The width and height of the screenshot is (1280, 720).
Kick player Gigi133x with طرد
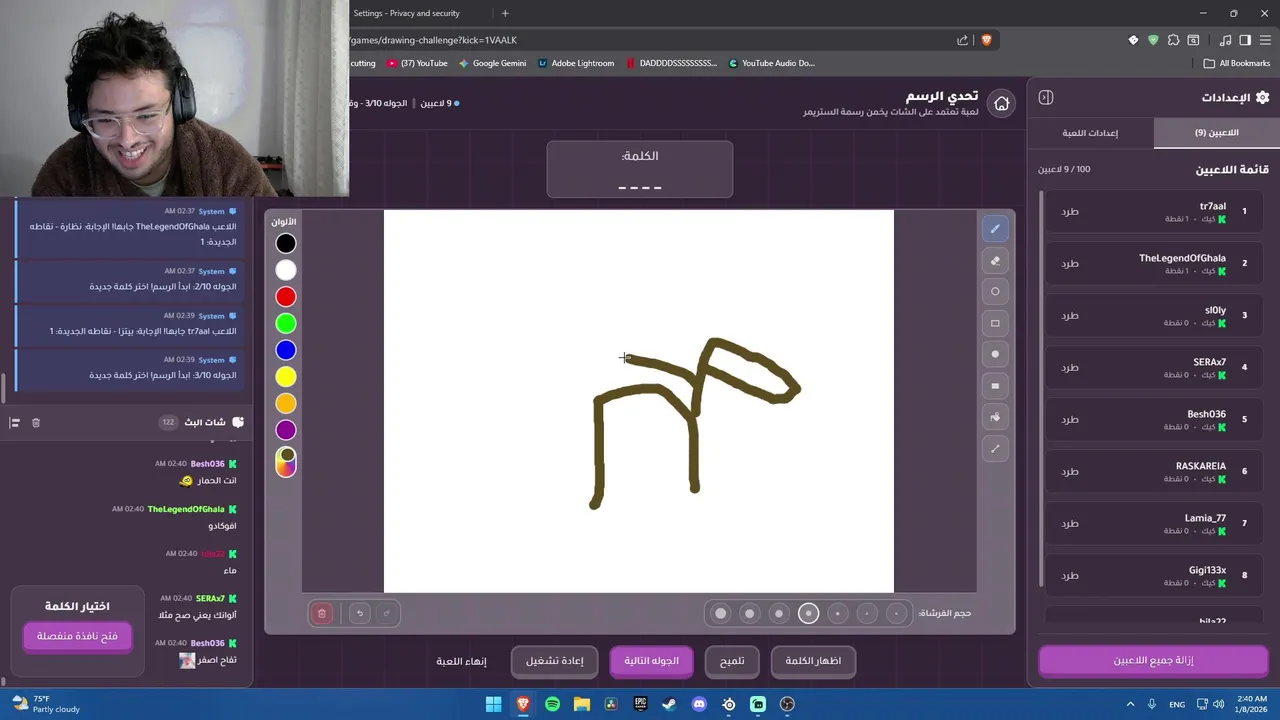click(x=1070, y=576)
